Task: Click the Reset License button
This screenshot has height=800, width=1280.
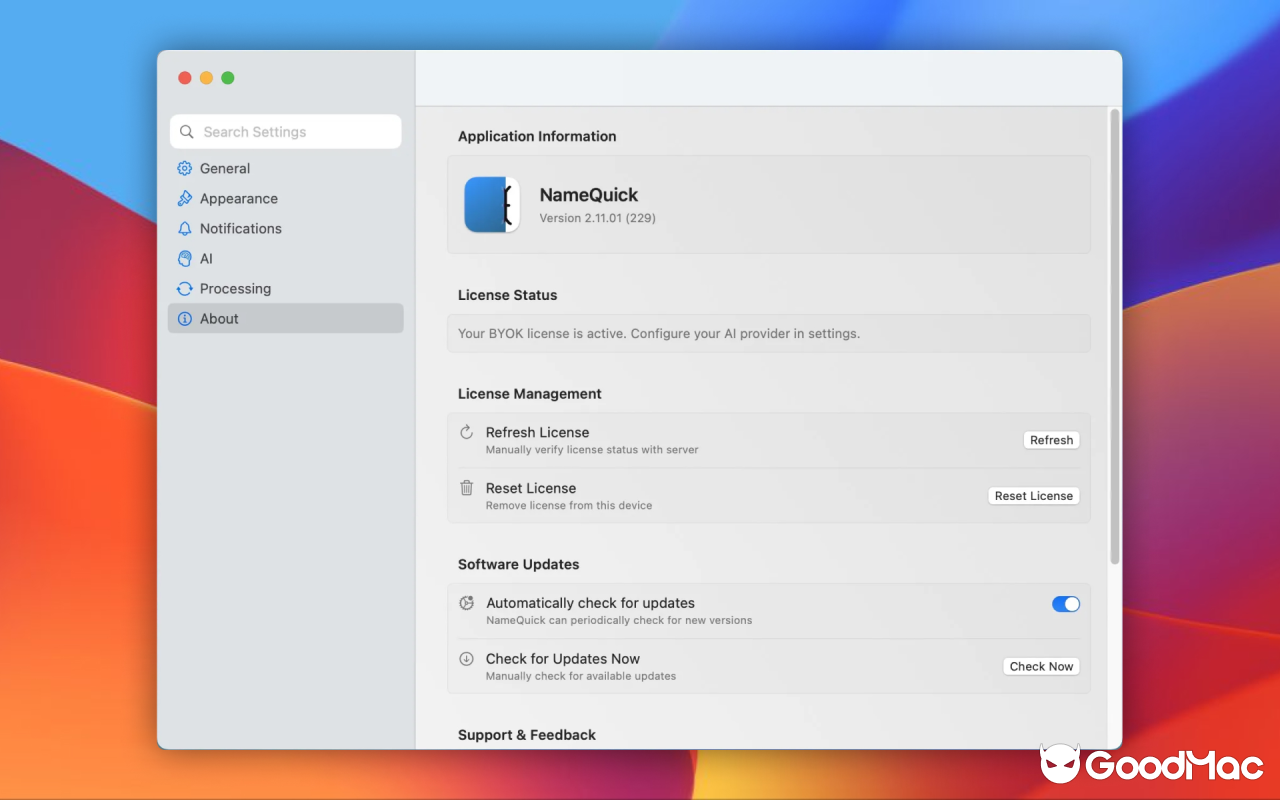Action: (1033, 495)
